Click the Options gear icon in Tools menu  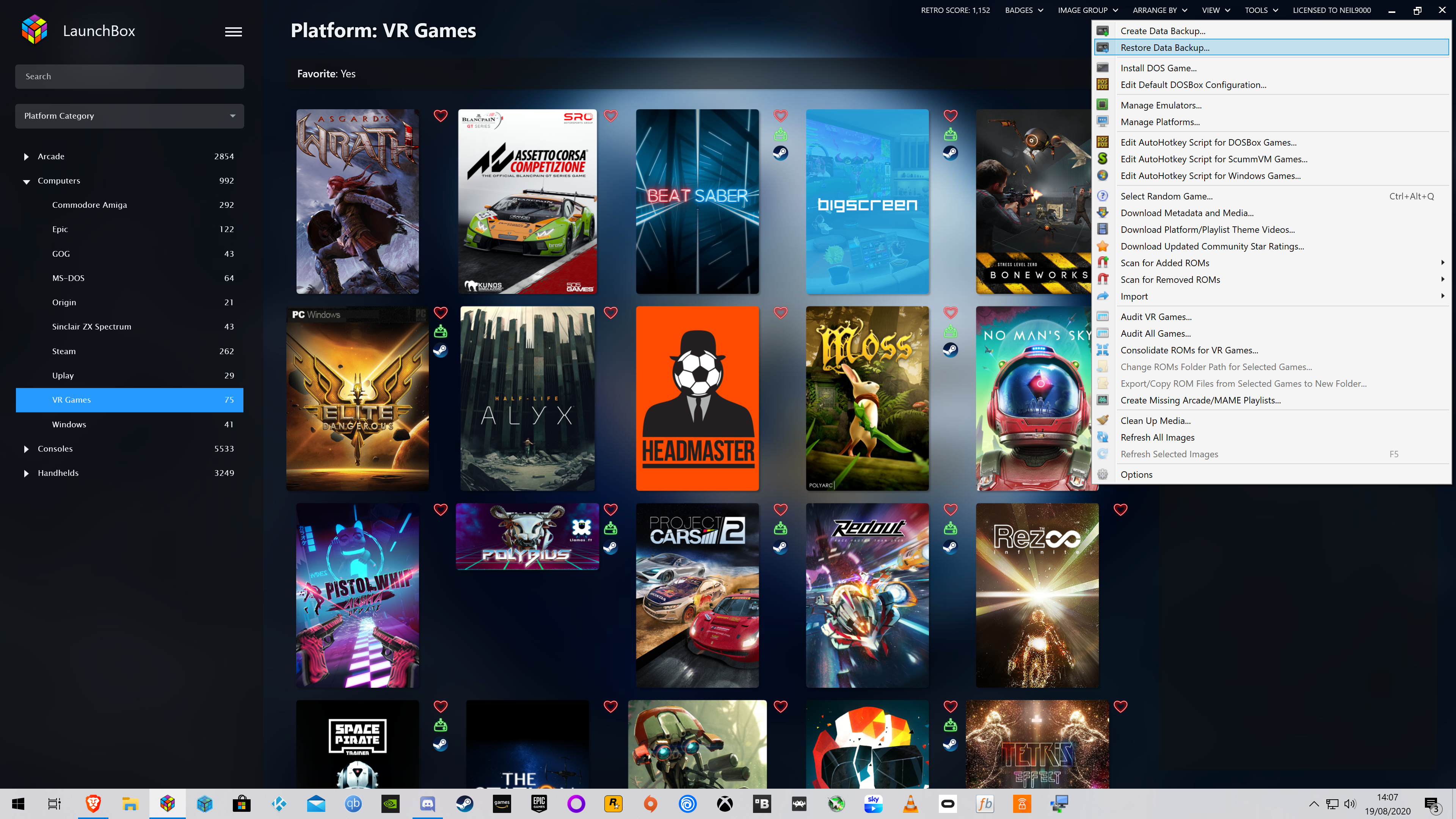tap(1102, 474)
